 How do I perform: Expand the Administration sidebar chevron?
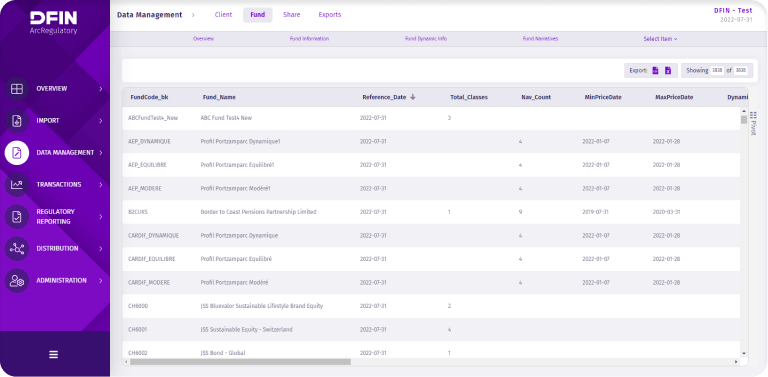click(x=101, y=281)
